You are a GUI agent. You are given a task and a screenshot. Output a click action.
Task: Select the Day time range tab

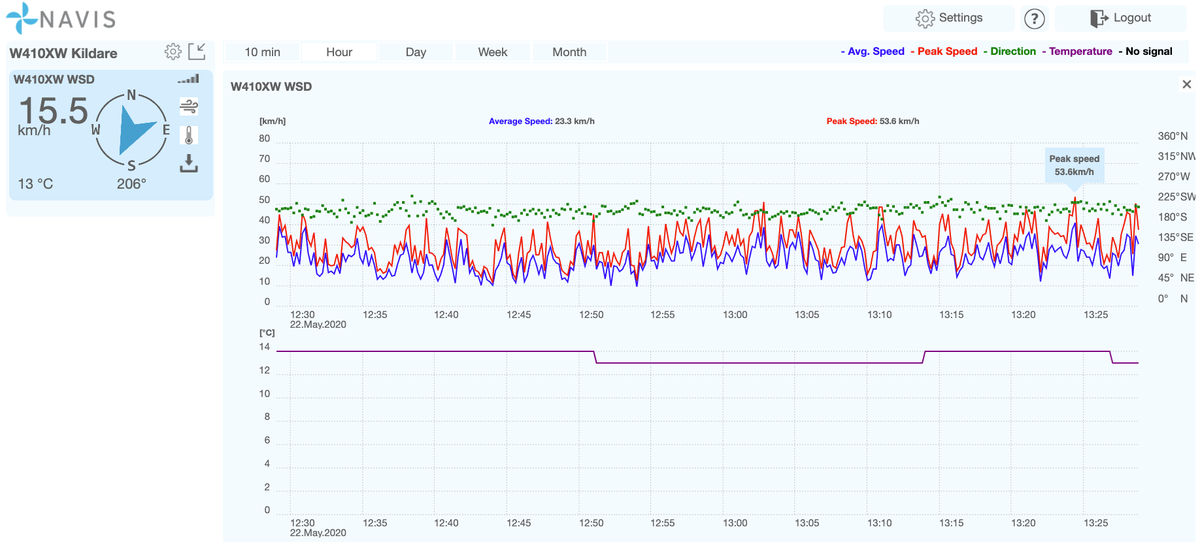[x=416, y=52]
